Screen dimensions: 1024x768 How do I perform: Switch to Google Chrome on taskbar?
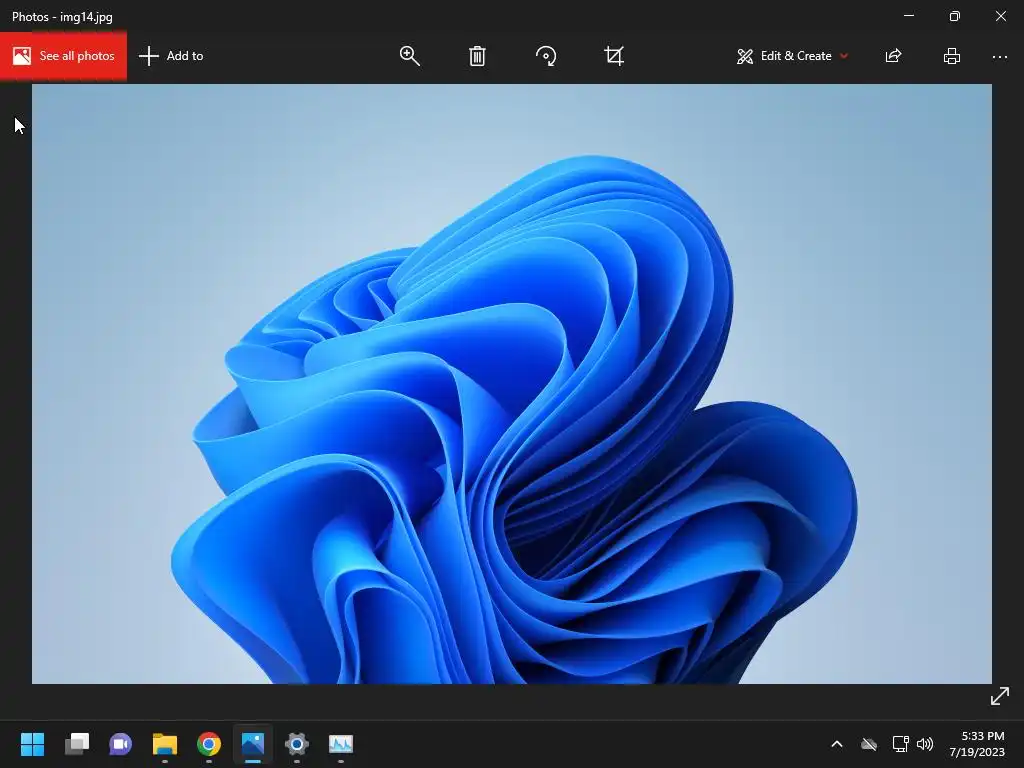(209, 744)
